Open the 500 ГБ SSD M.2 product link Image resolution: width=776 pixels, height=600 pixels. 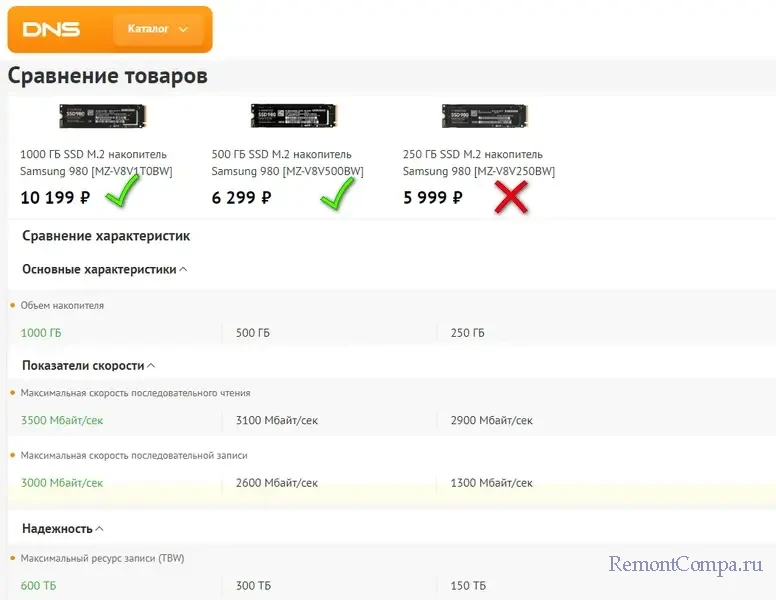coord(286,163)
